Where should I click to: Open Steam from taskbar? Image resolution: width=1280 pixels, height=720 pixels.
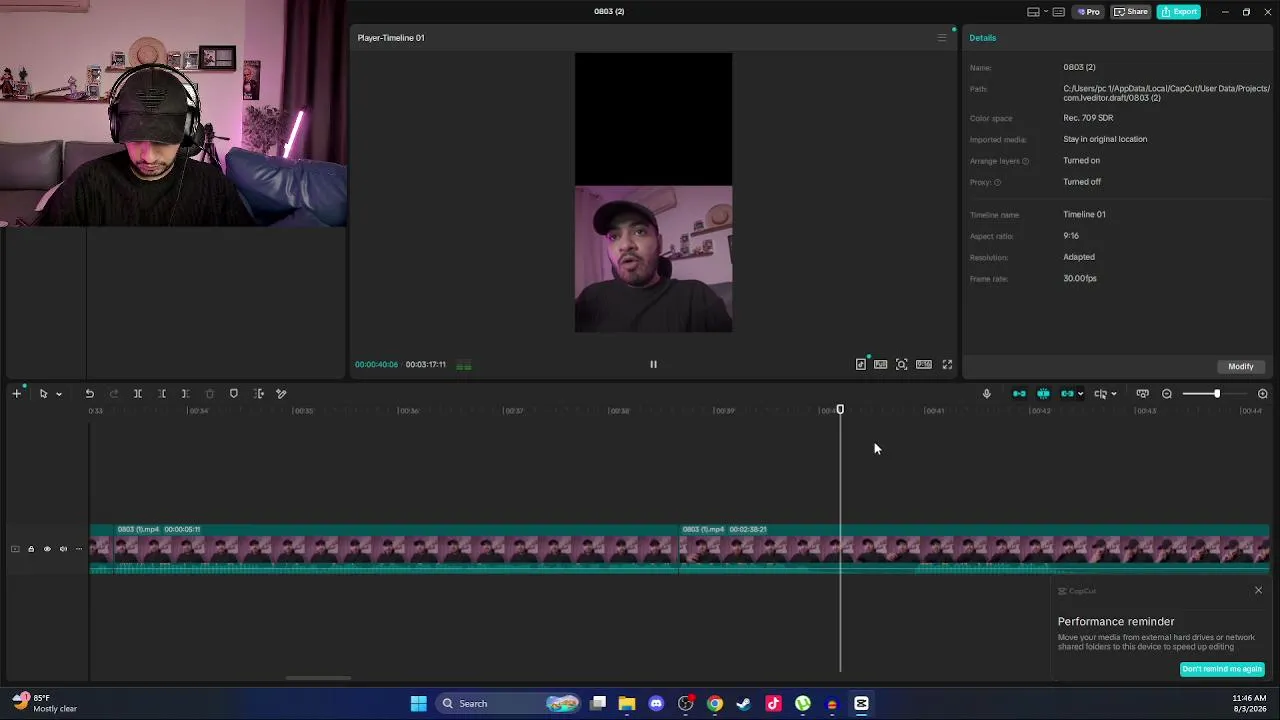[x=744, y=704]
